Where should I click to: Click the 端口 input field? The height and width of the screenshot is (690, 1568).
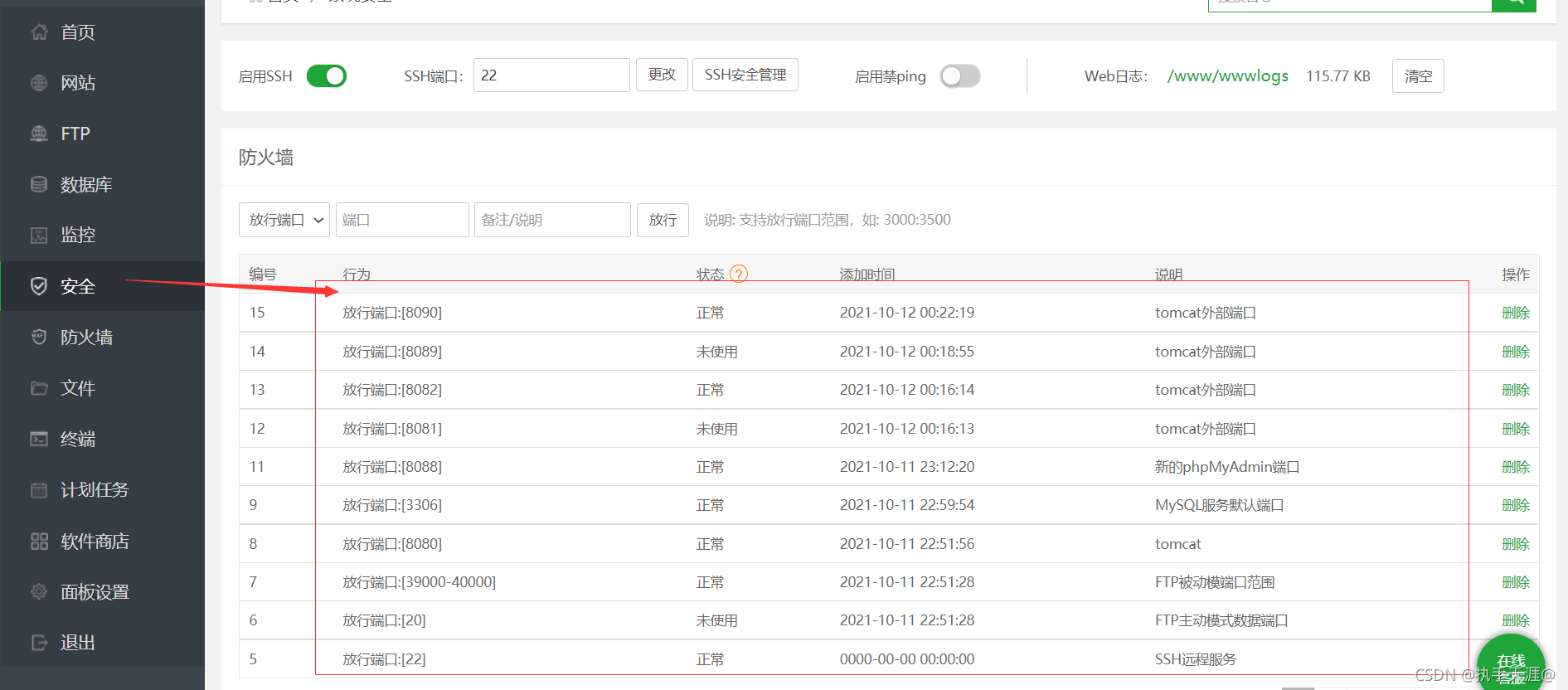tap(402, 220)
